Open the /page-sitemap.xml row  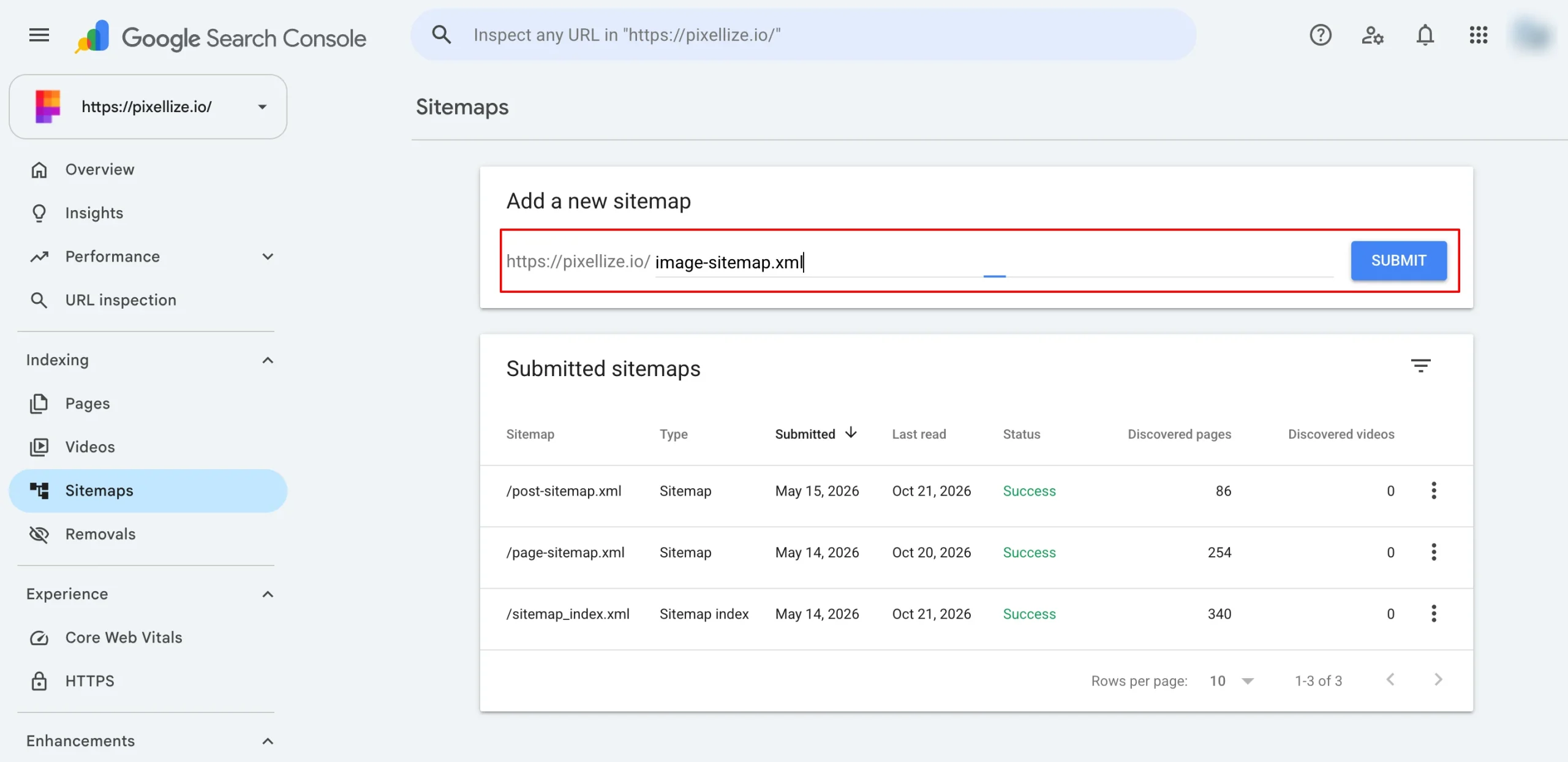(x=976, y=557)
